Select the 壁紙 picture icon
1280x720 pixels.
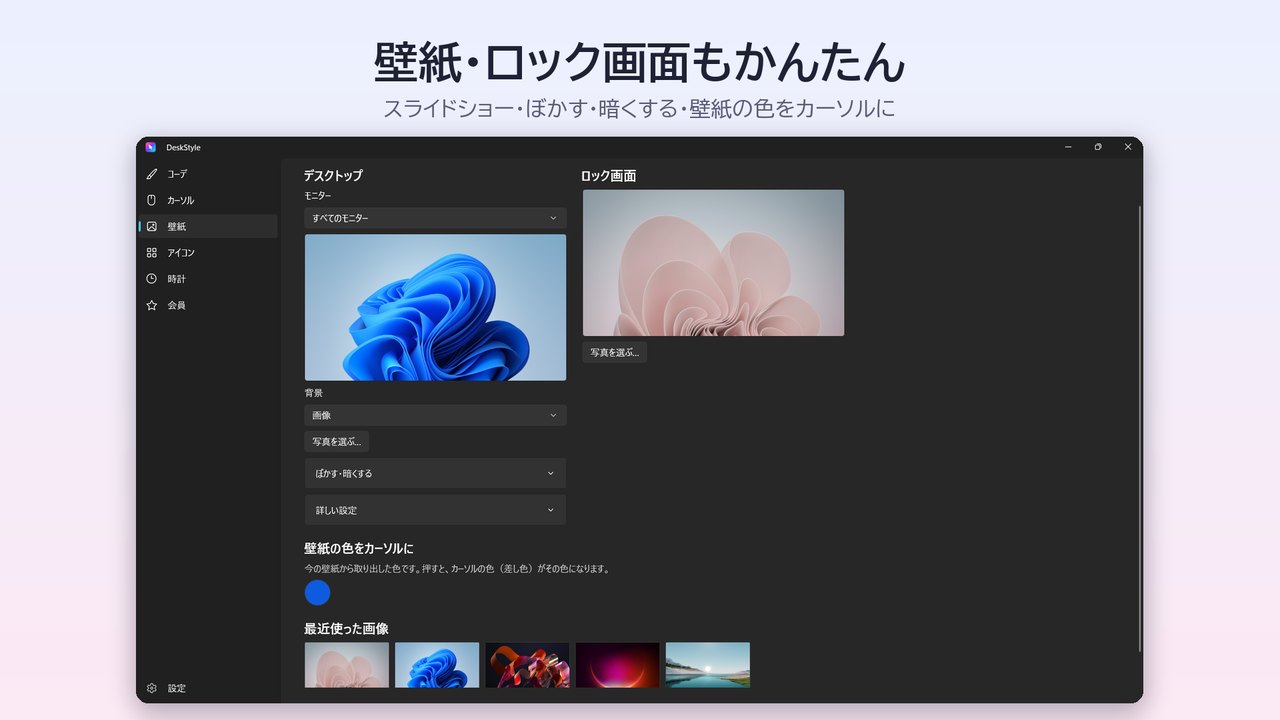point(152,226)
